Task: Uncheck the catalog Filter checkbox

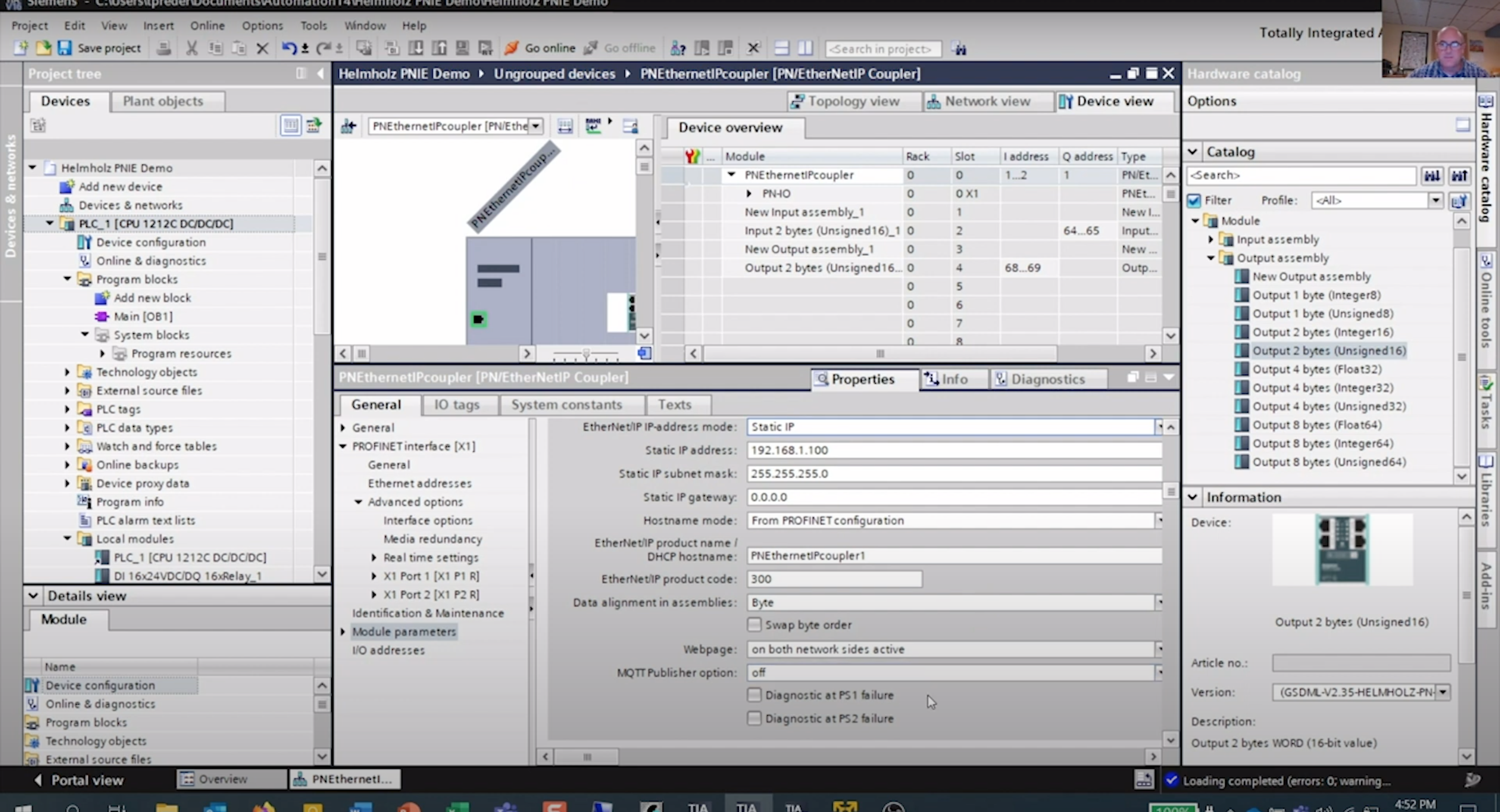Action: 1194,200
